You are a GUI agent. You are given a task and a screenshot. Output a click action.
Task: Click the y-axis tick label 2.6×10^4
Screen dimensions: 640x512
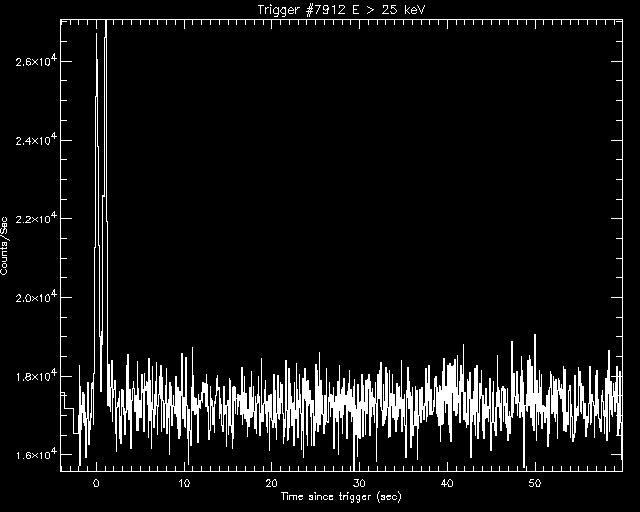[35, 61]
